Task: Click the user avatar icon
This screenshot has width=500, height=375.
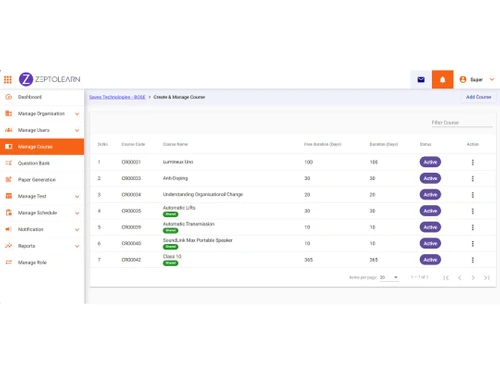Action: [463, 79]
